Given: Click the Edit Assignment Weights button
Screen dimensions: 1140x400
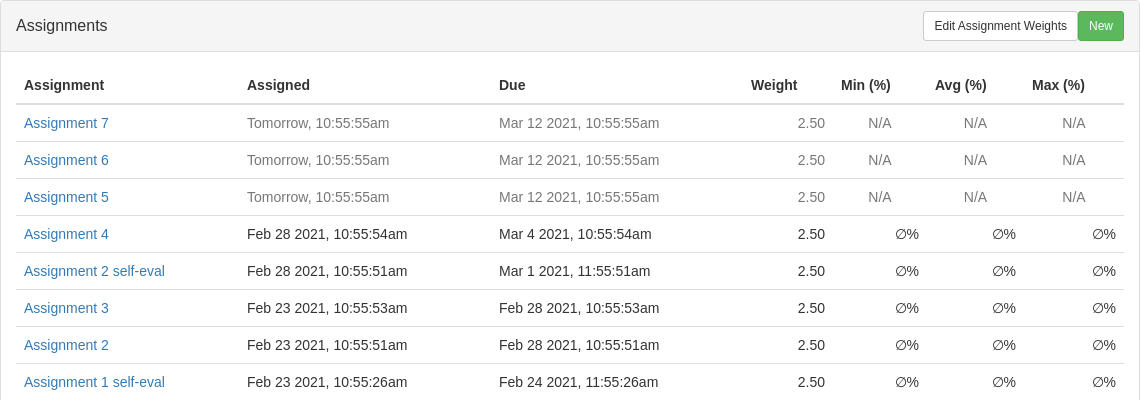Looking at the screenshot, I should [999, 26].
